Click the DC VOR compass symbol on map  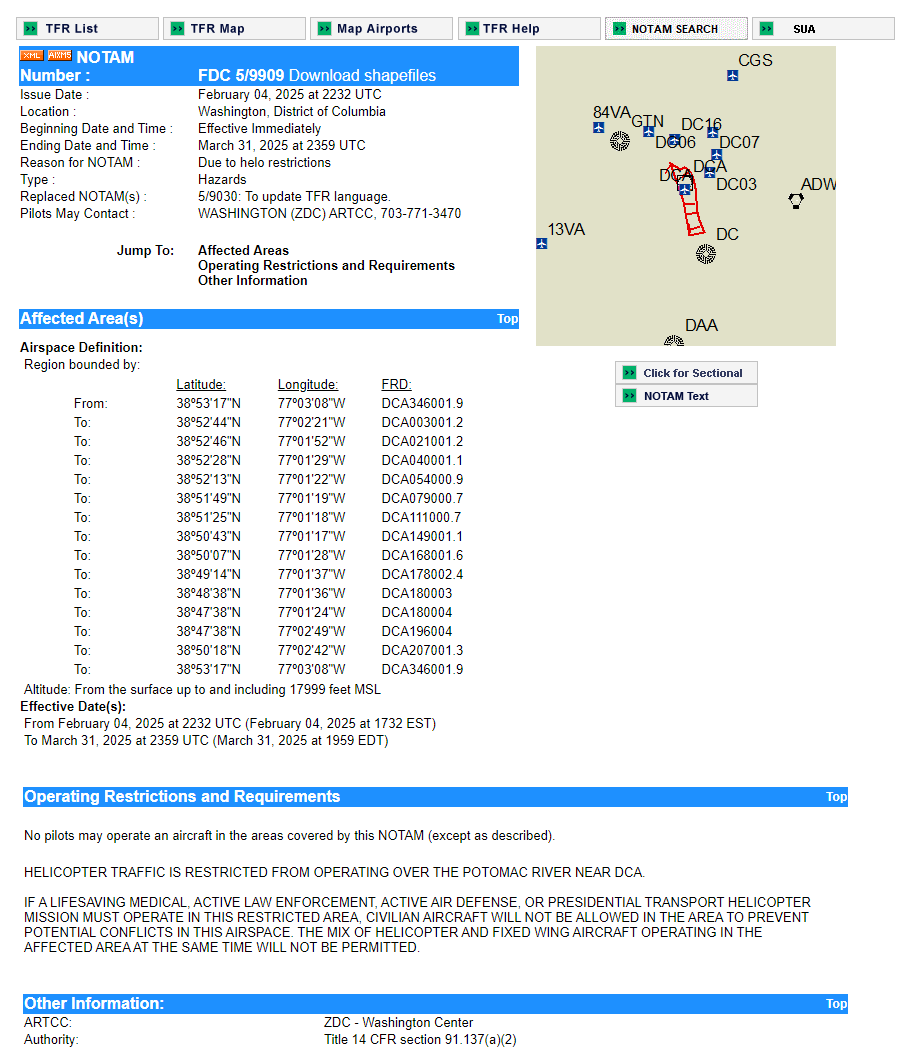pyautogui.click(x=706, y=254)
